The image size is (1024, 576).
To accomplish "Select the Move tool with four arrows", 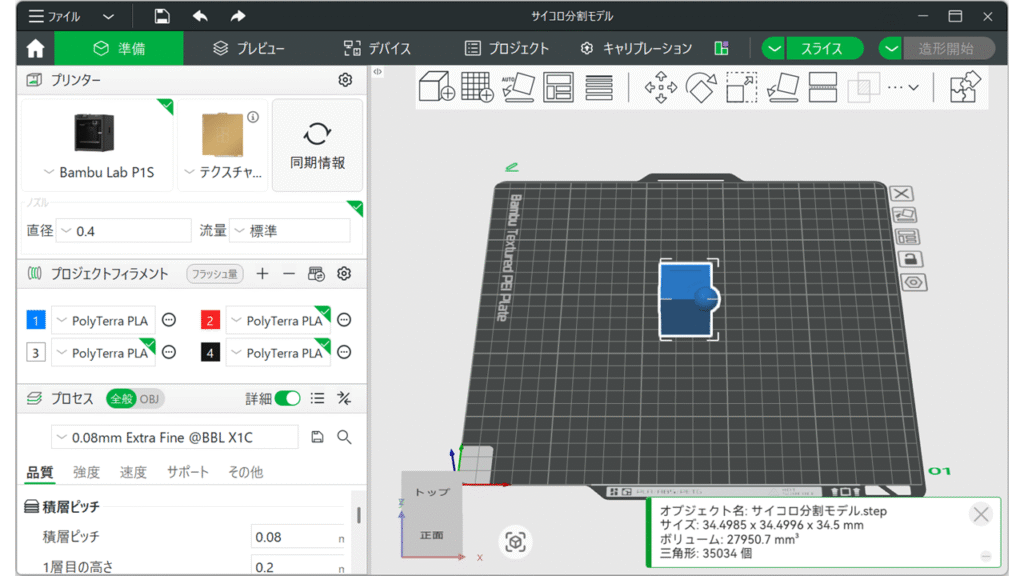I will [660, 87].
